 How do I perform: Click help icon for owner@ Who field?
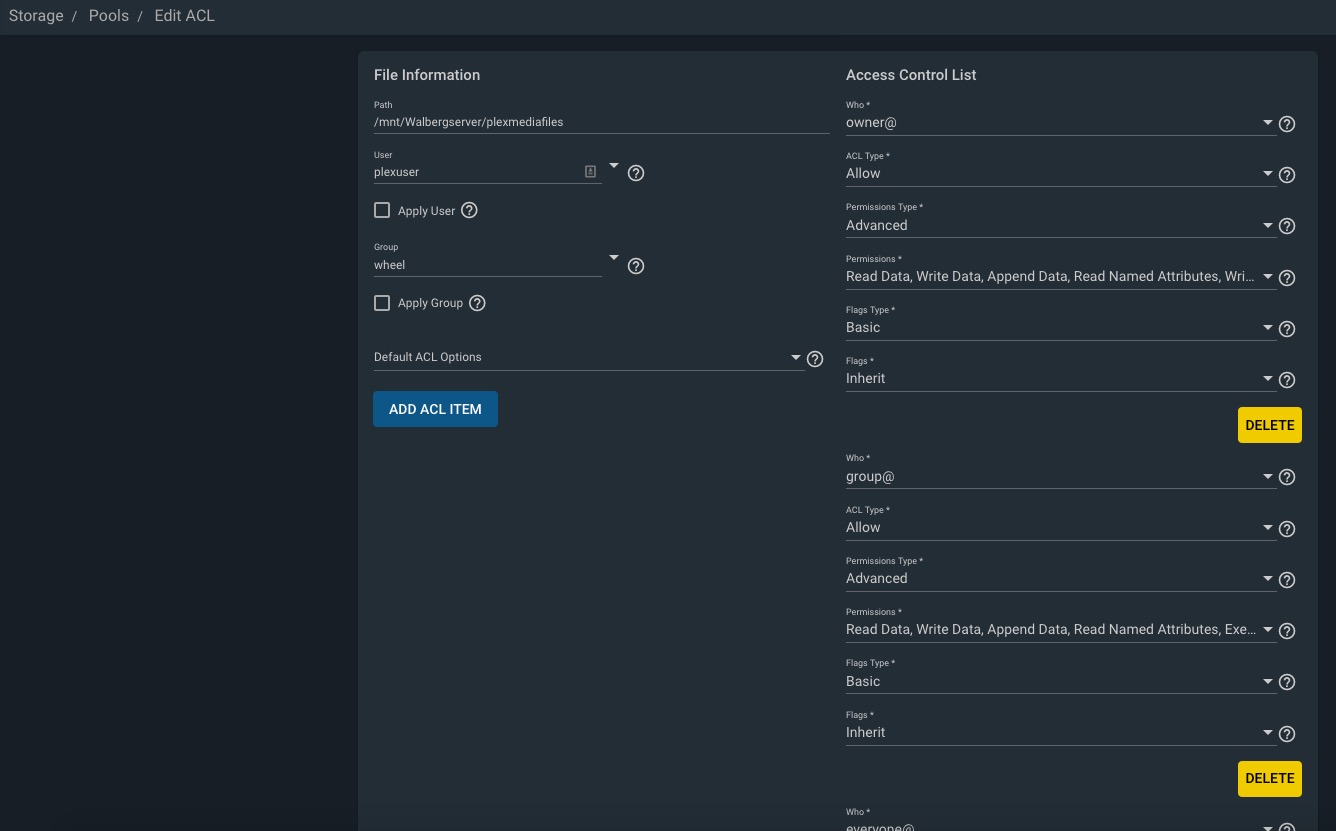pyautogui.click(x=1287, y=124)
